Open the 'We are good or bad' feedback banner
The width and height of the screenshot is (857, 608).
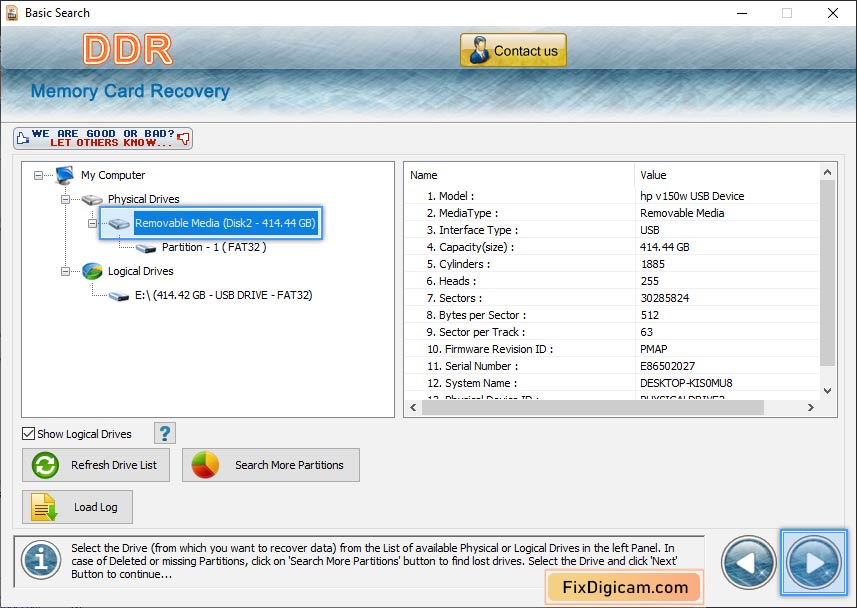tap(103, 138)
